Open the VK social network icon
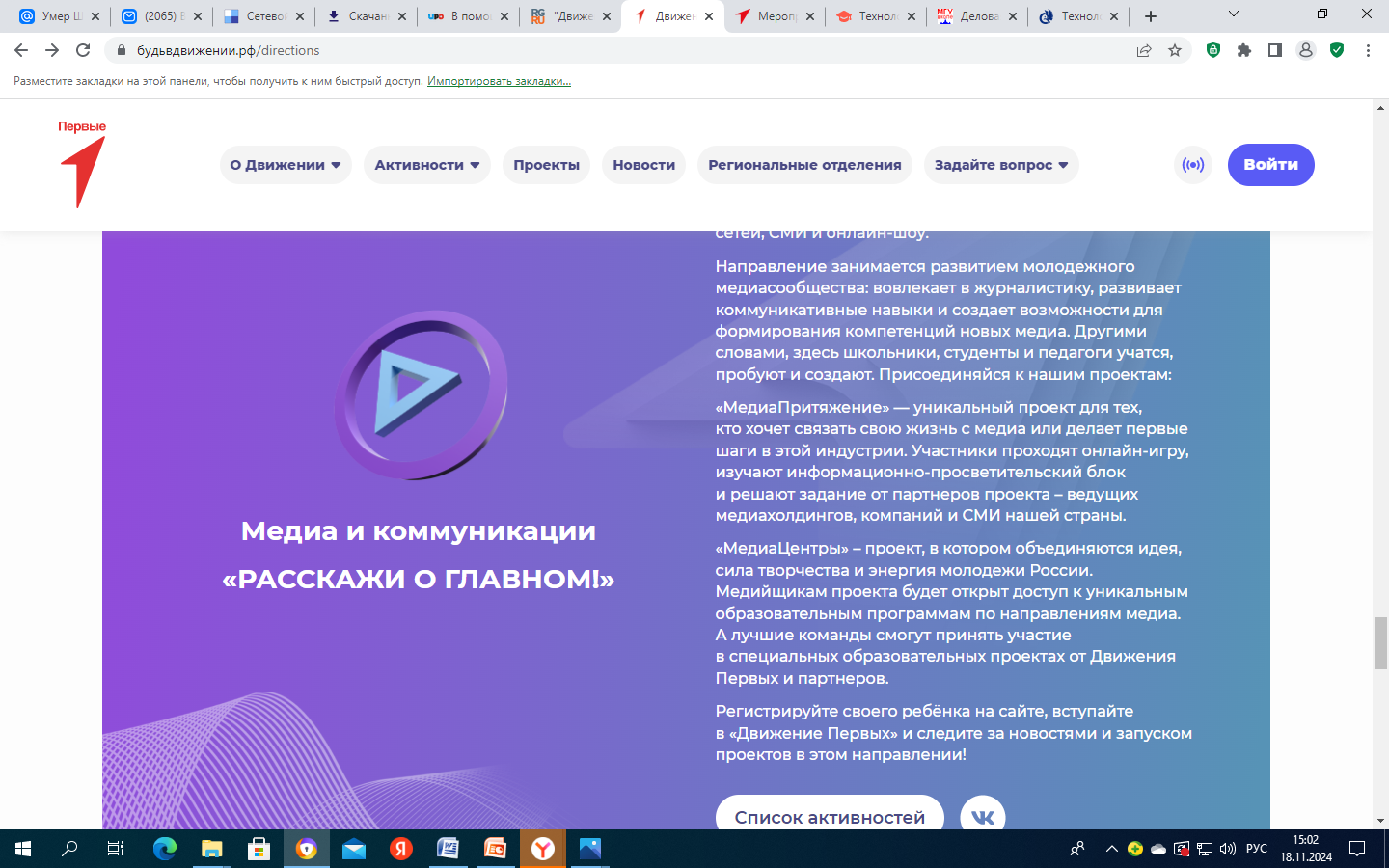This screenshot has width=1389, height=868. [982, 816]
